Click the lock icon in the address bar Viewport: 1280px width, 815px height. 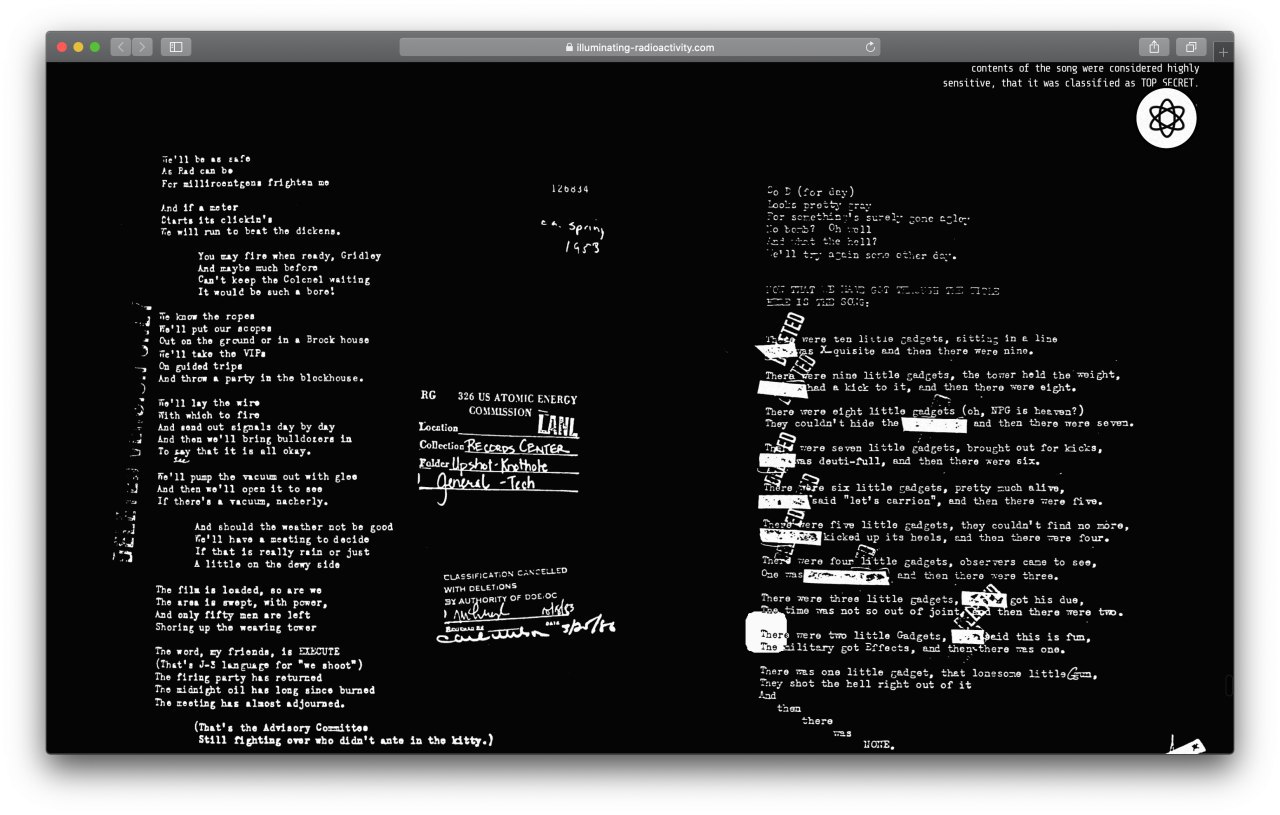[x=569, y=47]
